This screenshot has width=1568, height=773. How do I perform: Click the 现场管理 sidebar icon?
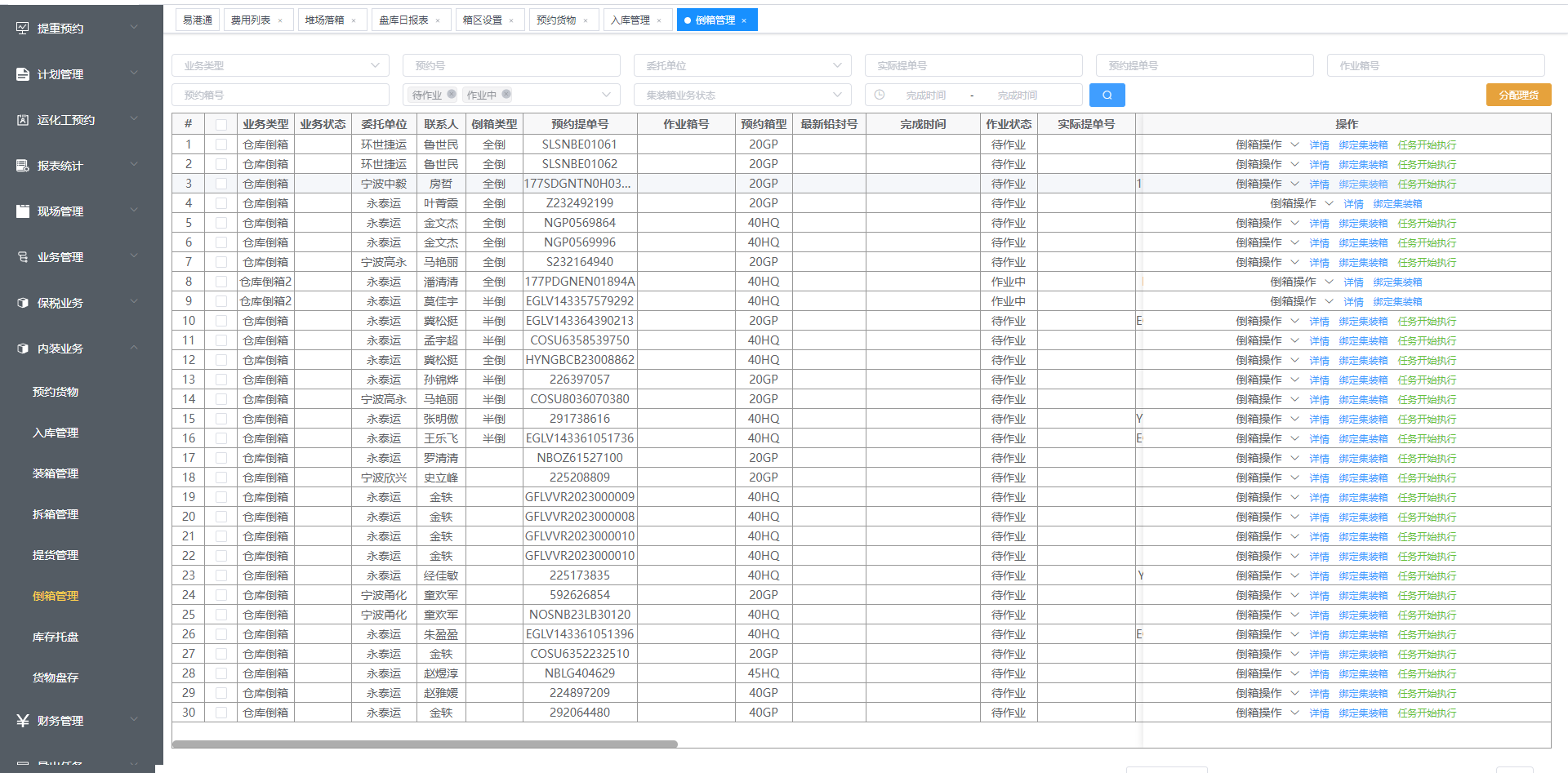tap(23, 211)
